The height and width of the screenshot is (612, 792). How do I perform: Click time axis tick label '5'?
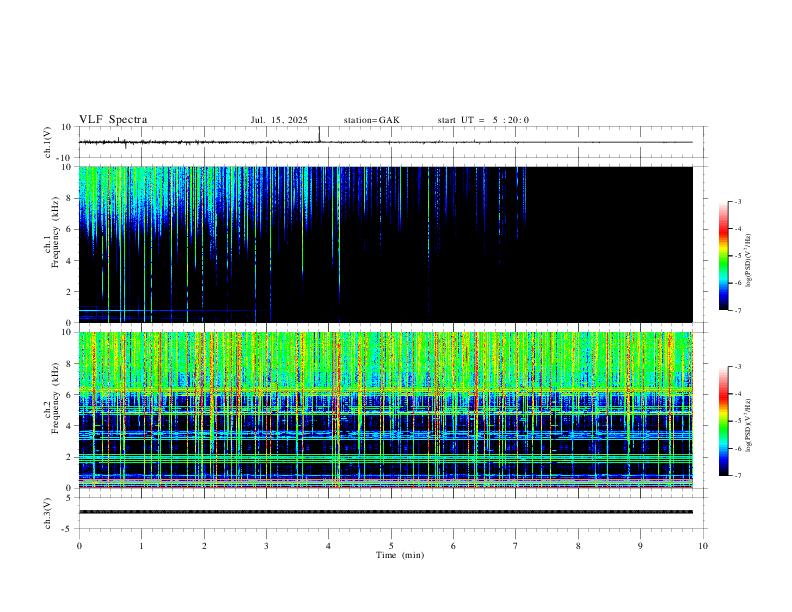(391, 546)
